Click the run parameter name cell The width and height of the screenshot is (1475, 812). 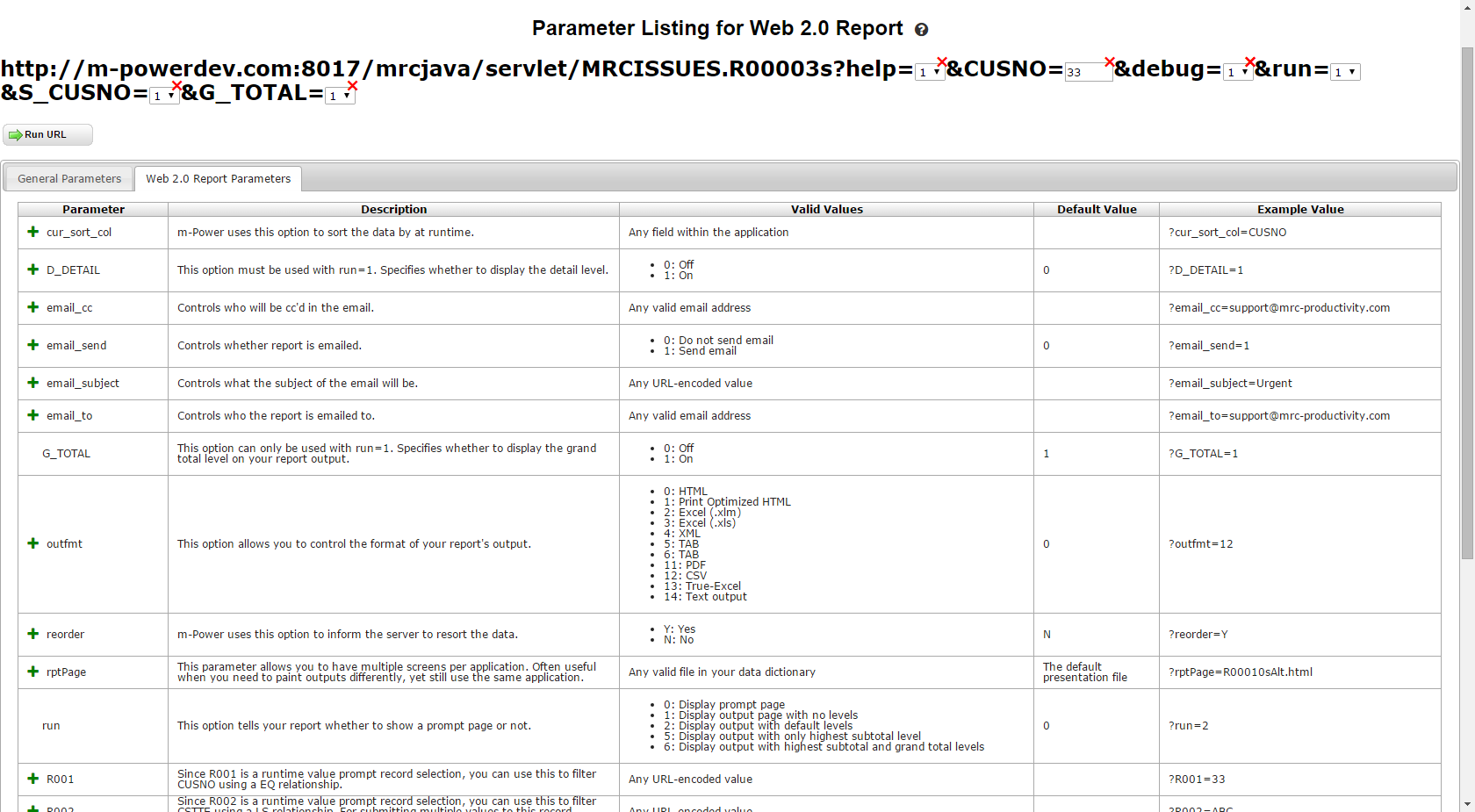[93, 726]
